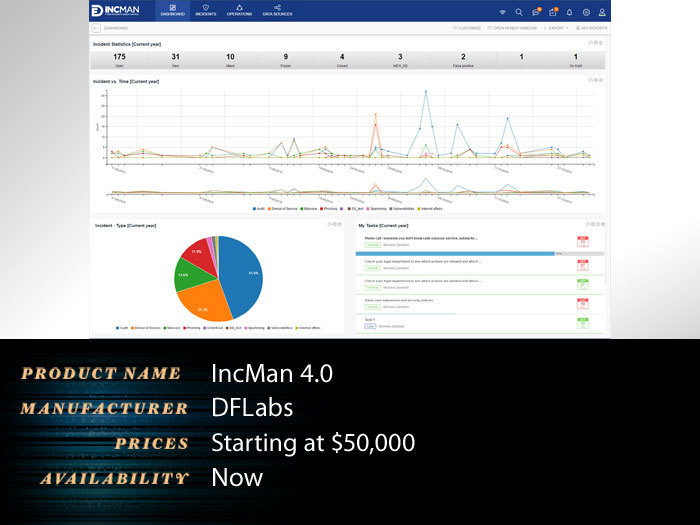Viewport: 700px width, 525px height.
Task: Click the range overview mini chart below the timeline
Action: point(350,188)
